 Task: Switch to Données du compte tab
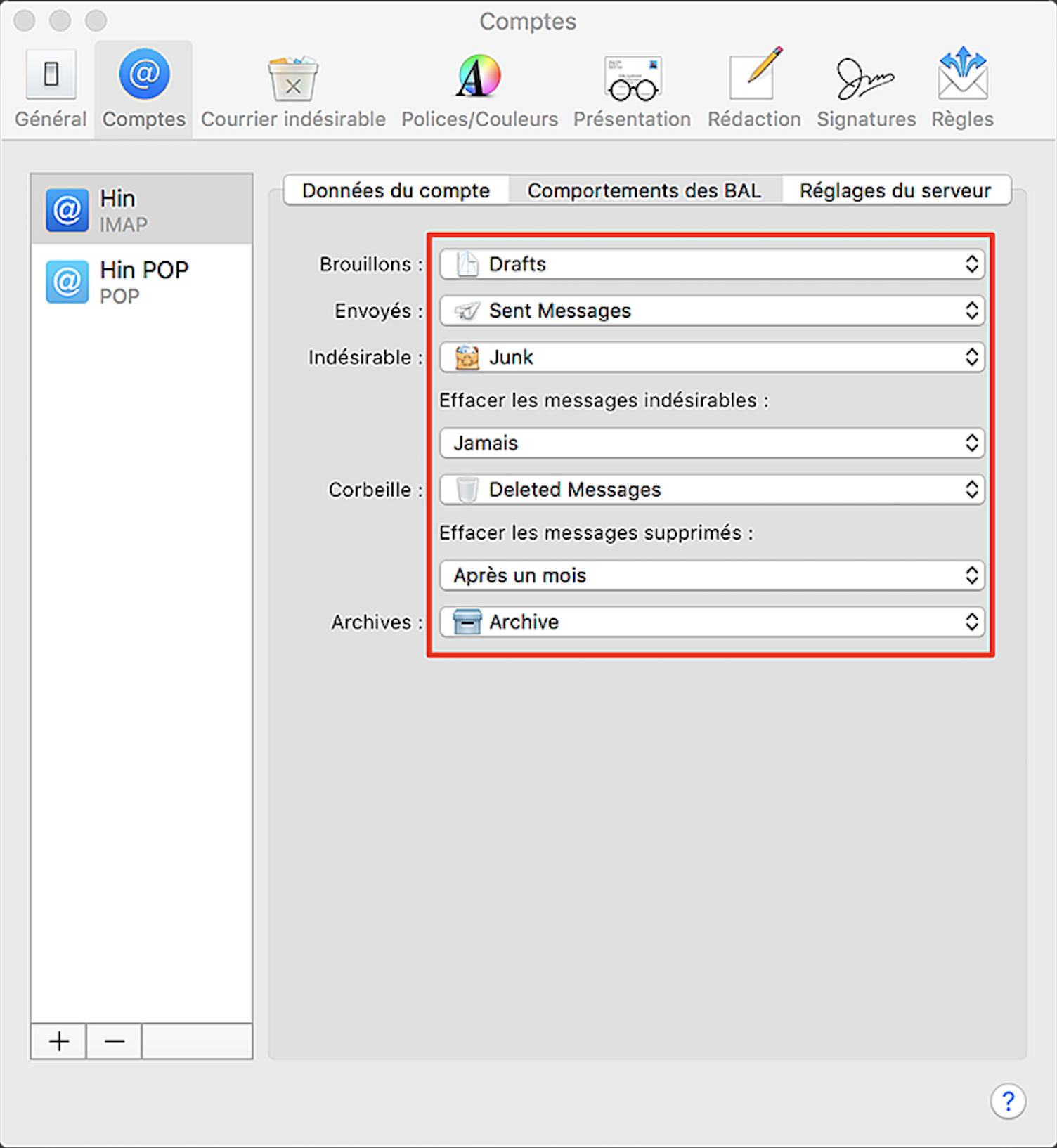(396, 190)
